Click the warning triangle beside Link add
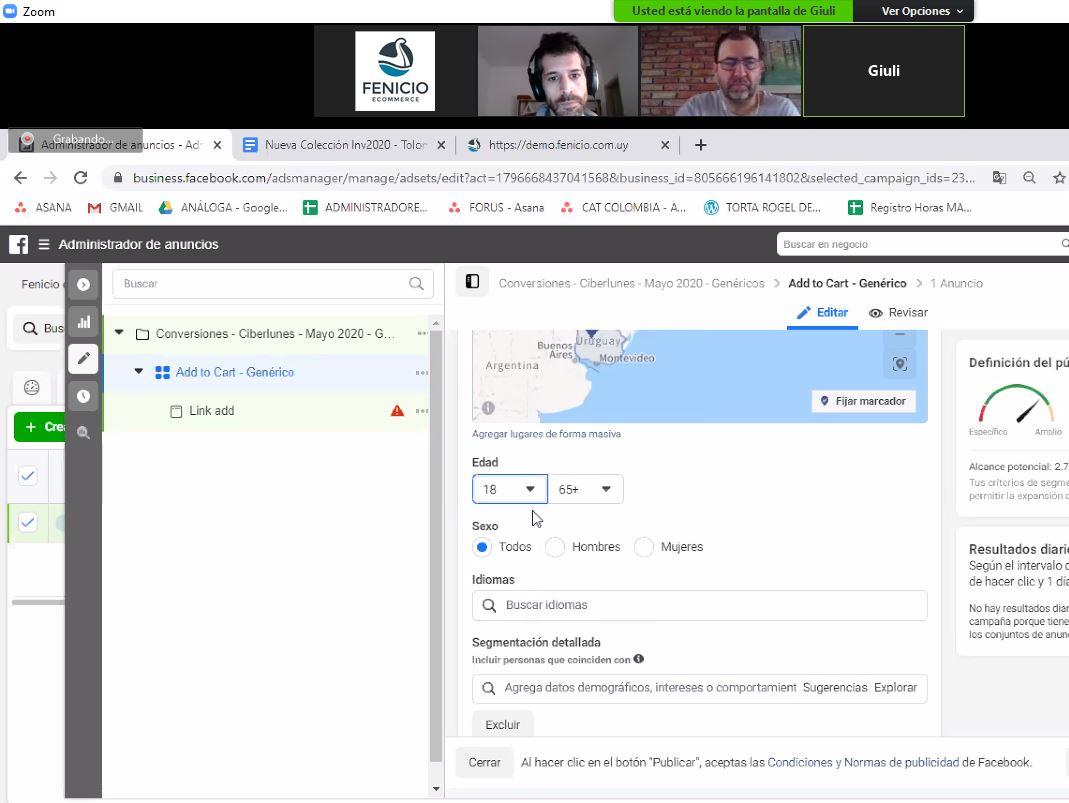The width and height of the screenshot is (1069, 803). (397, 411)
